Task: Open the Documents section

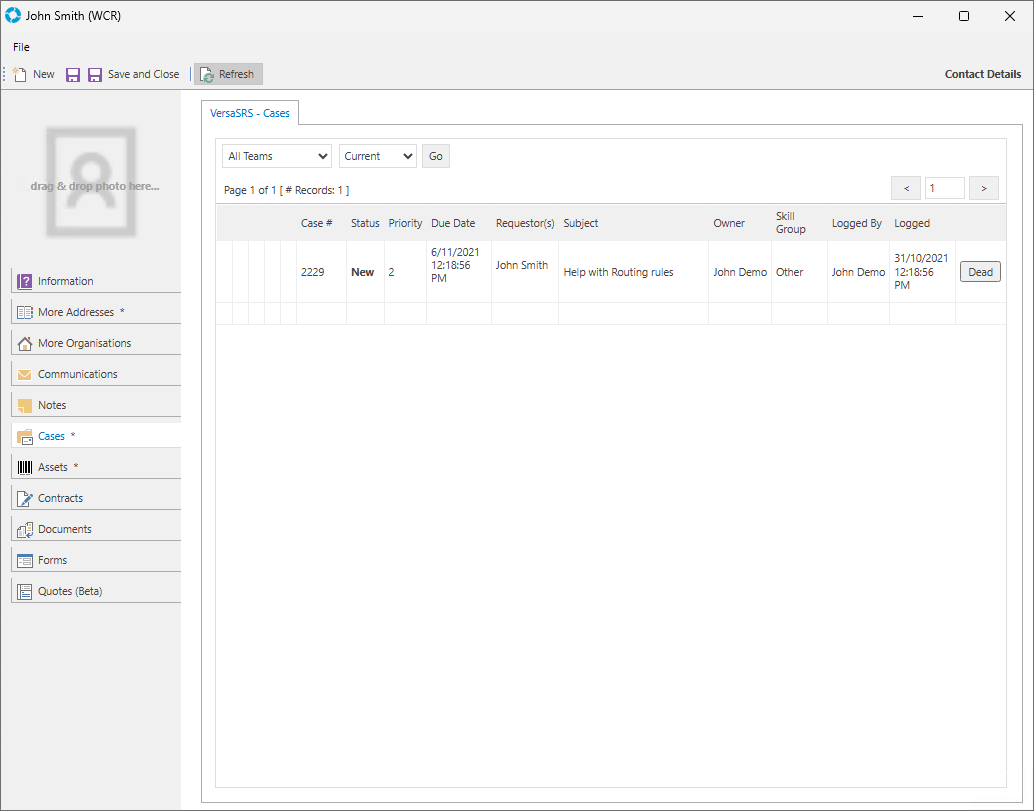Action: tap(64, 529)
